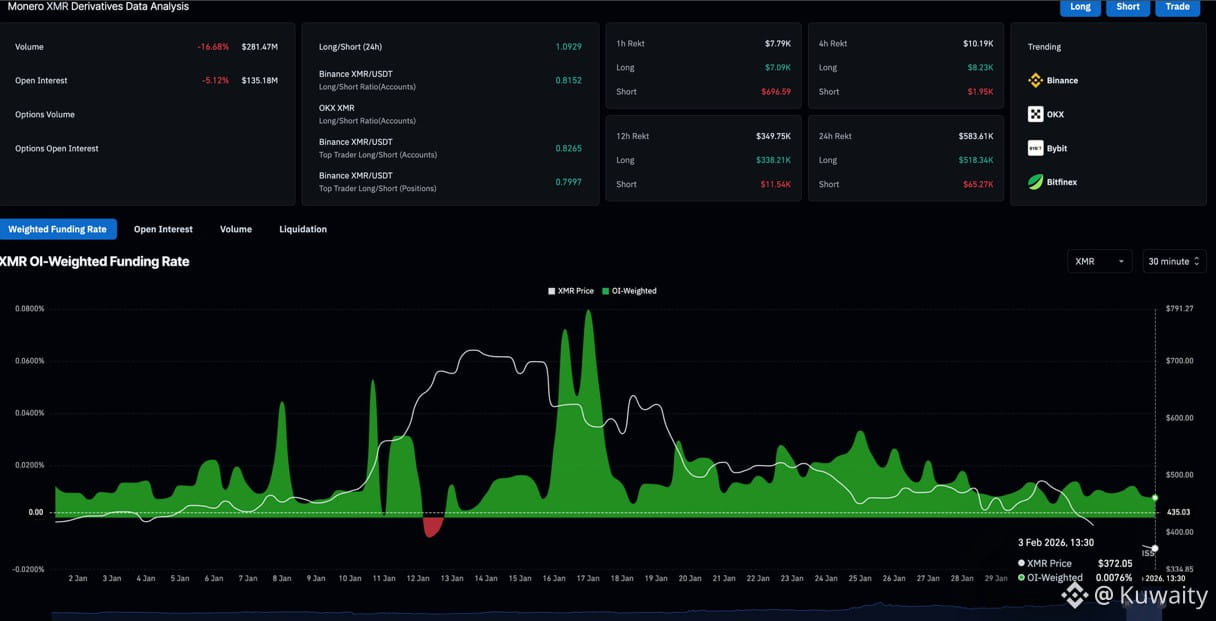
Task: Open the 30 minute interval dropdown
Action: 1174,261
